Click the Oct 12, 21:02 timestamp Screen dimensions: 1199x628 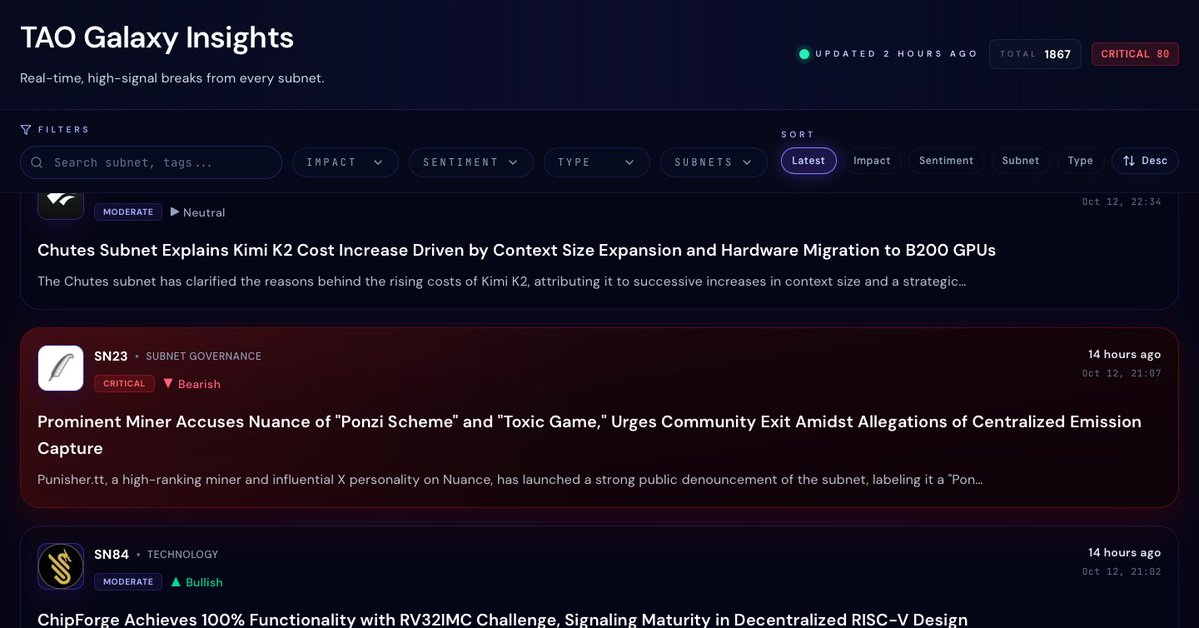pyautogui.click(x=1121, y=571)
